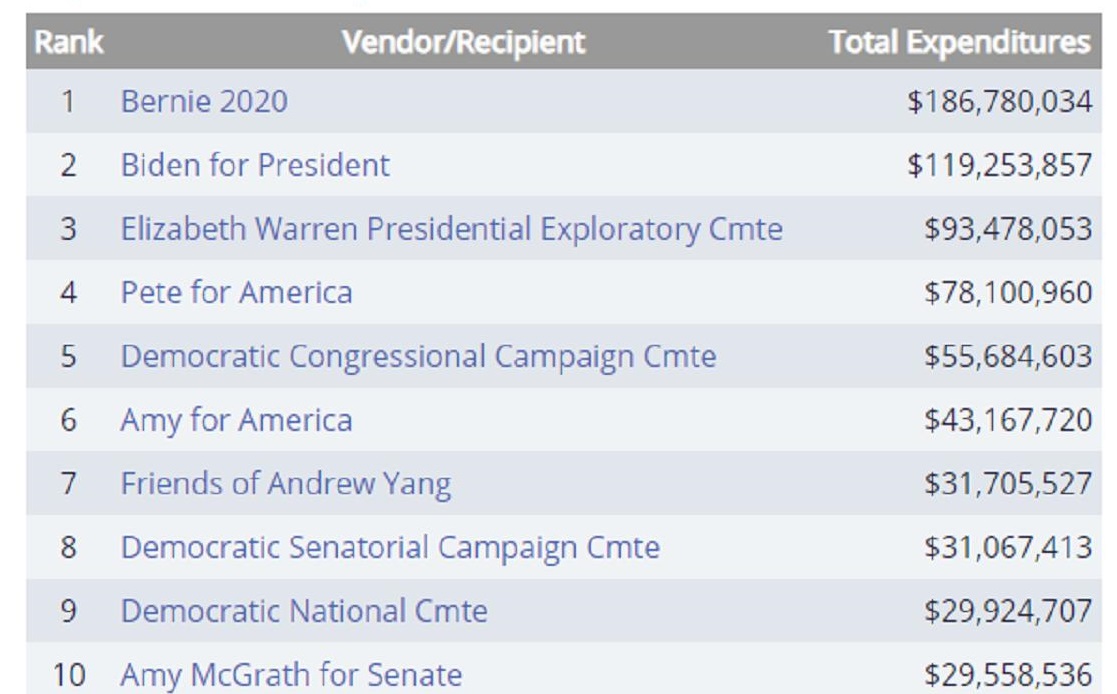Select Democratic Senatorial Campaign Cmte link

coord(390,548)
